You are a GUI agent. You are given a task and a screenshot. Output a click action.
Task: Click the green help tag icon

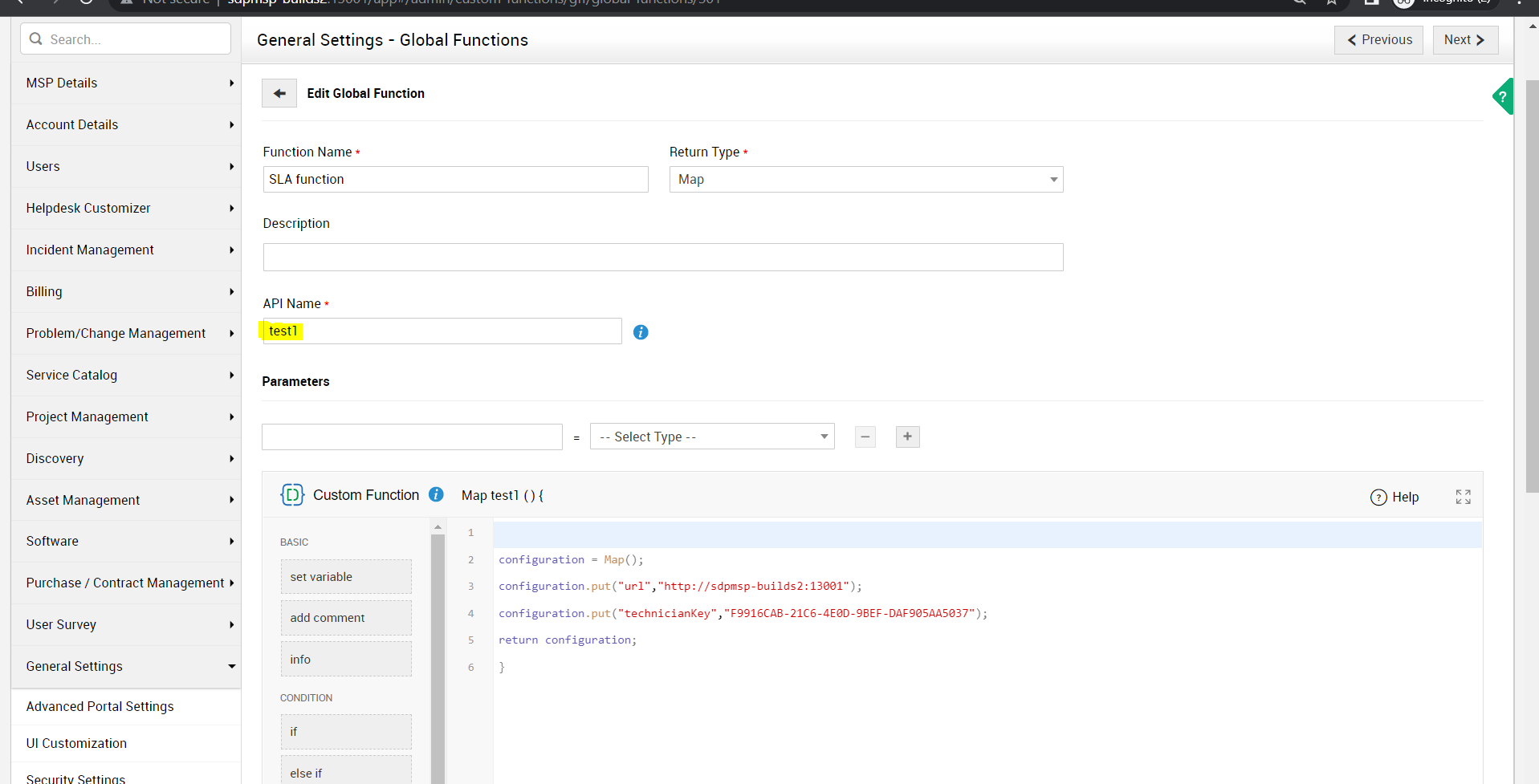click(1502, 96)
